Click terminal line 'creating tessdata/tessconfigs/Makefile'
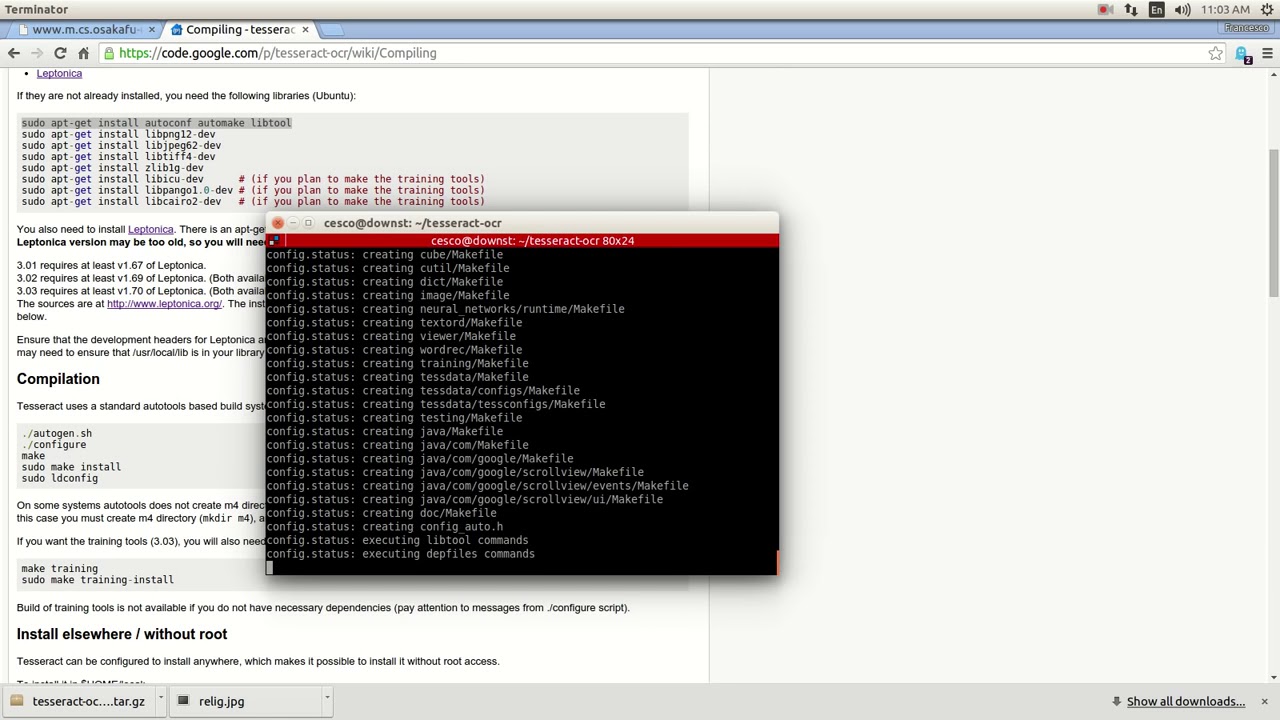The image size is (1280, 720). 436,404
